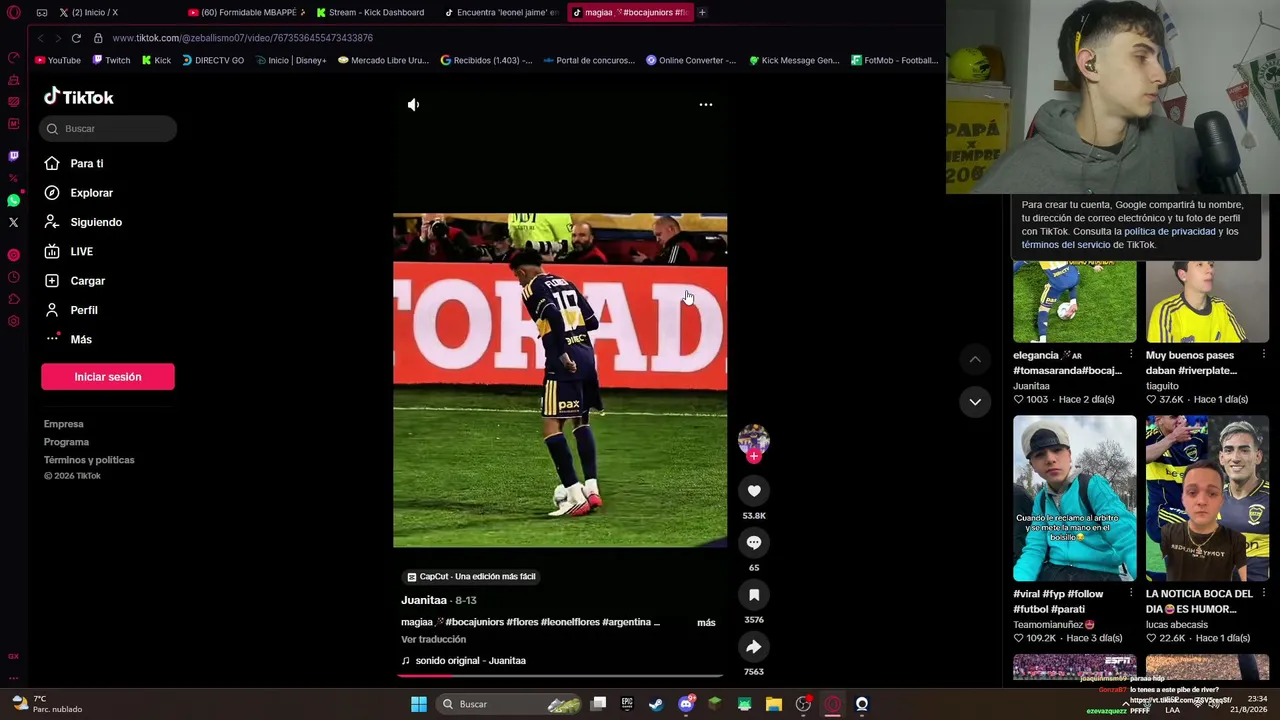
Task: Open the 'FotMob - Football...' bookmark
Action: (894, 60)
